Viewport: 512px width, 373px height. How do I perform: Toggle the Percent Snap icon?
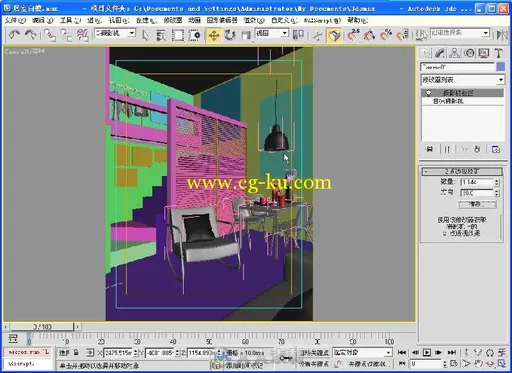(x=386, y=35)
